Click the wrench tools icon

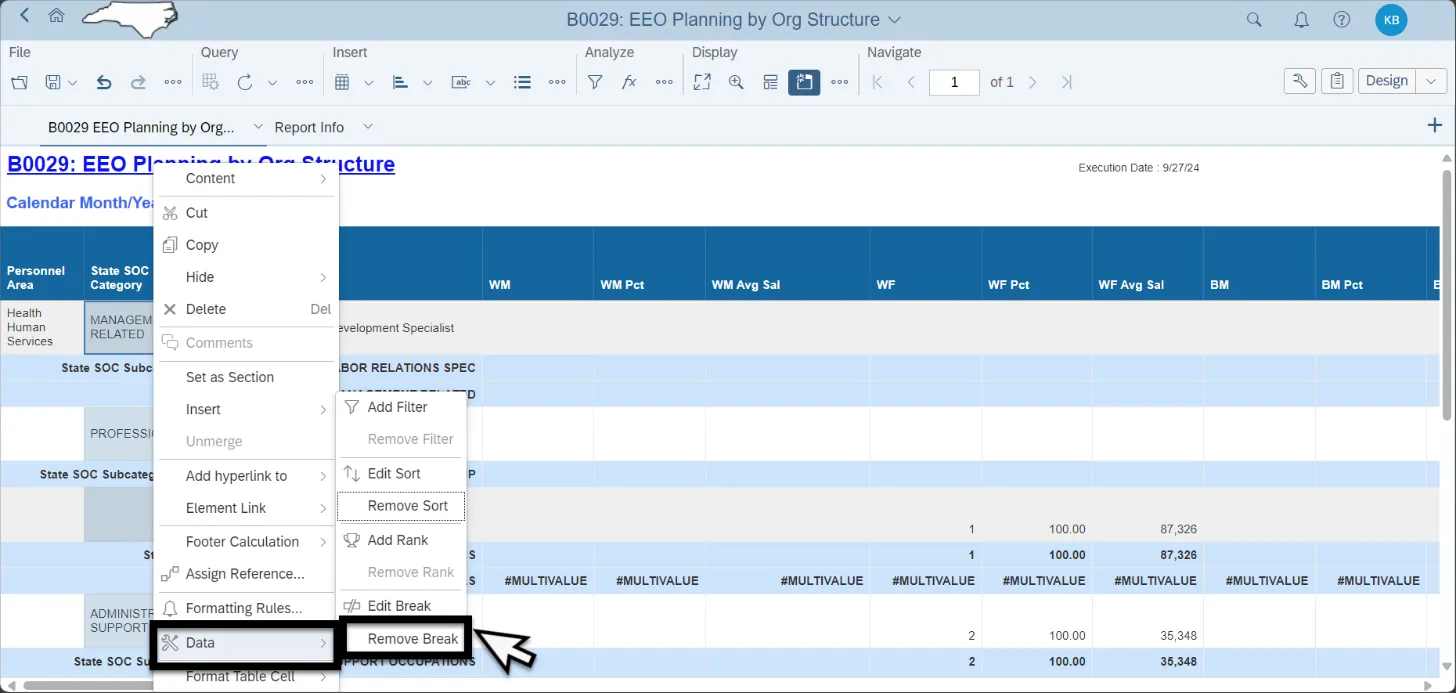click(1299, 81)
